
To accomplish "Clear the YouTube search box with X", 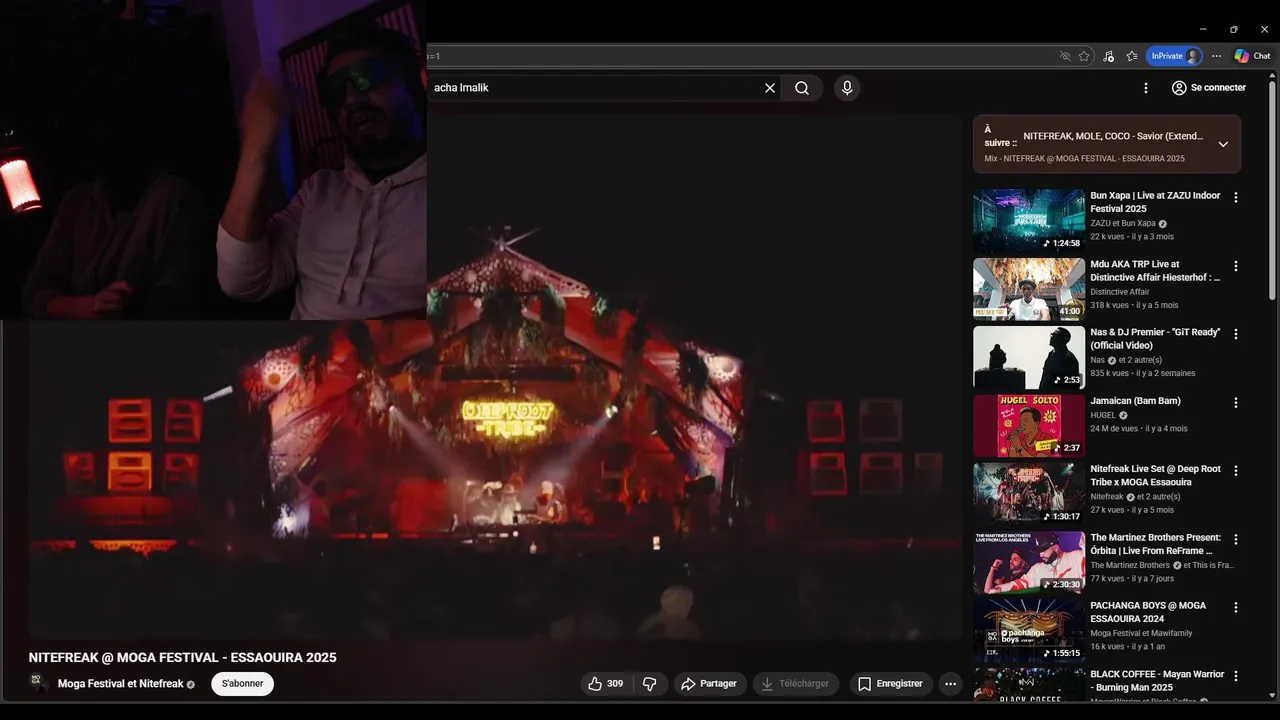I will (x=770, y=88).
